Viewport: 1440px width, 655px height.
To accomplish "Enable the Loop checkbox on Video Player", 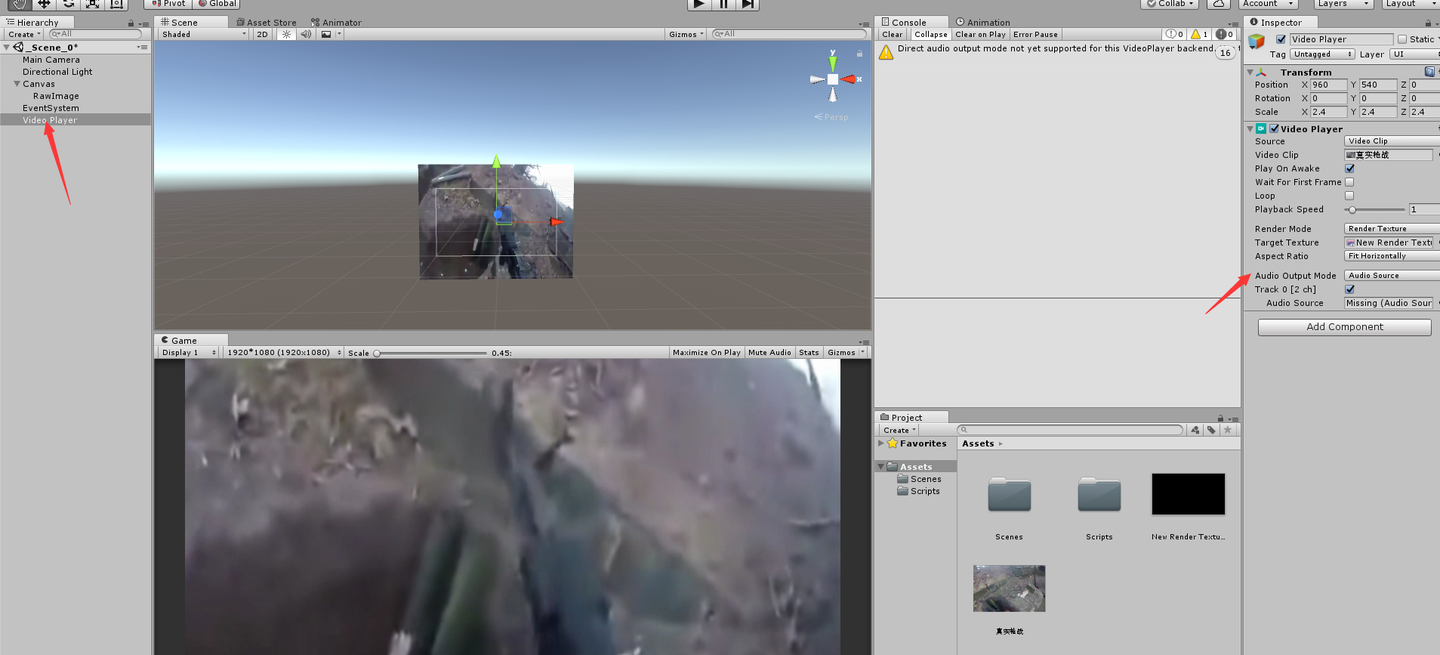I will tap(1349, 196).
